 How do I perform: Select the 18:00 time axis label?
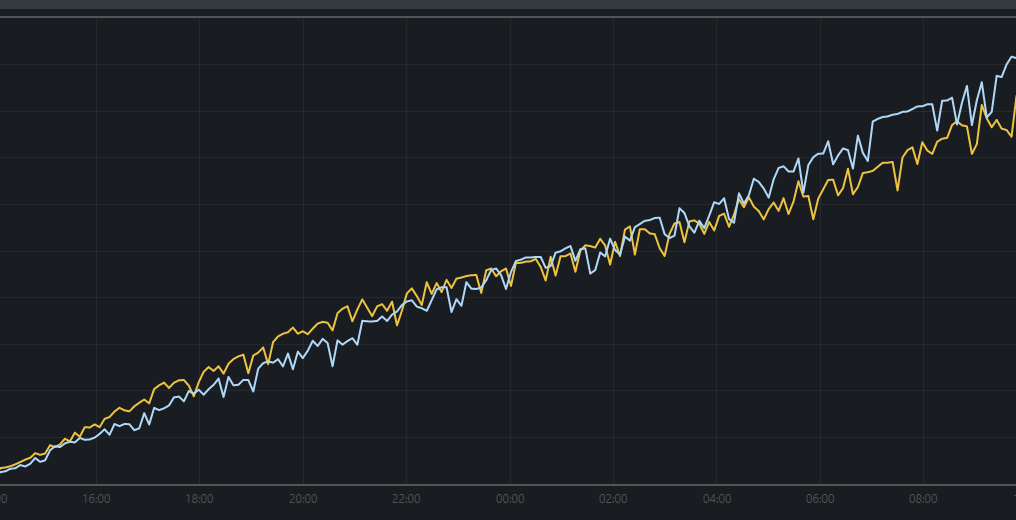click(200, 499)
